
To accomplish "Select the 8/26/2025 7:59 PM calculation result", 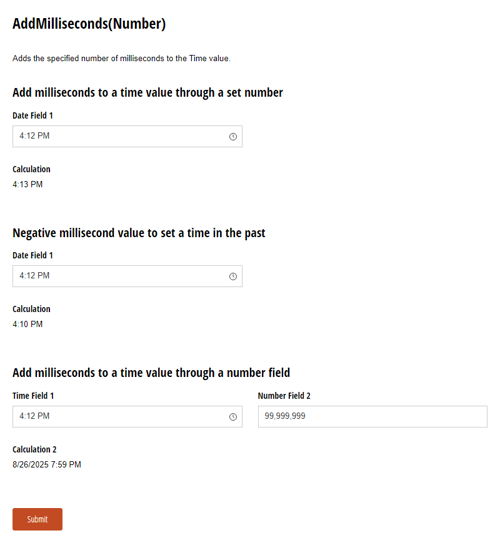I will pyautogui.click(x=47, y=464).
